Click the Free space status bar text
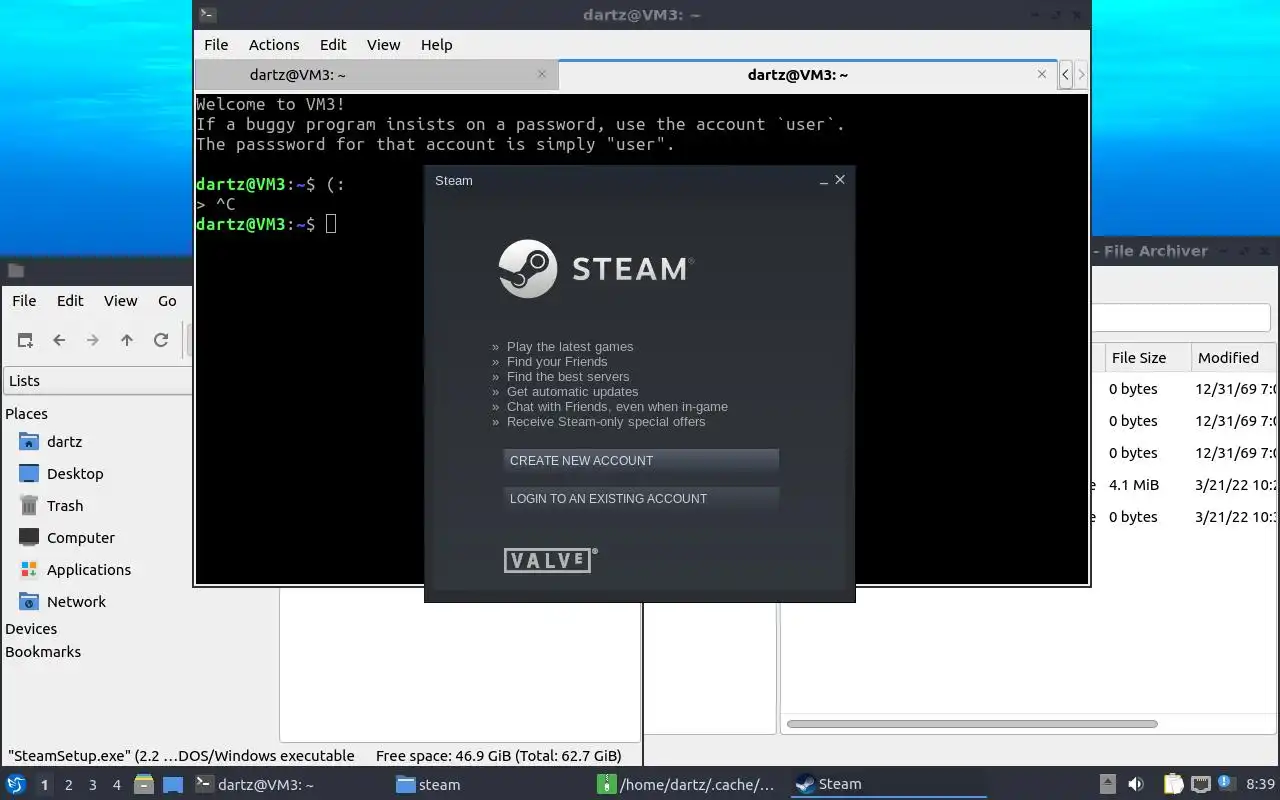 pyautogui.click(x=498, y=756)
